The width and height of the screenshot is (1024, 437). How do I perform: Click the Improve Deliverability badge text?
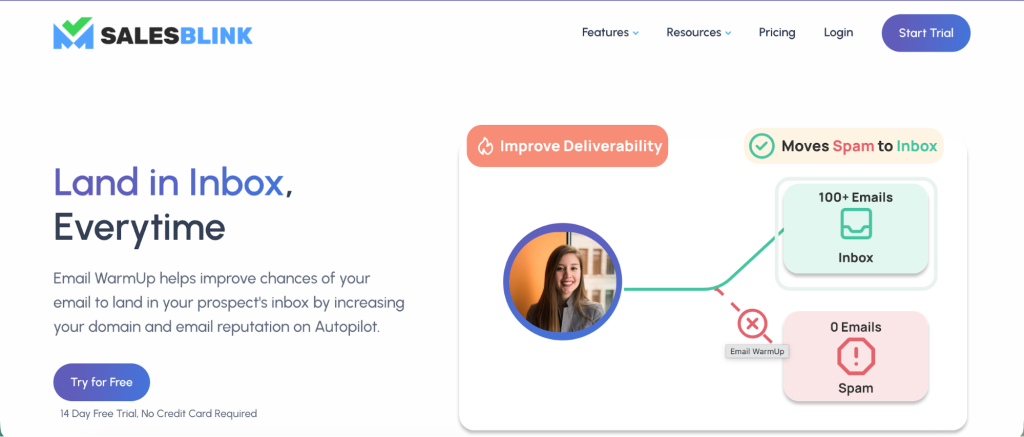tap(580, 146)
